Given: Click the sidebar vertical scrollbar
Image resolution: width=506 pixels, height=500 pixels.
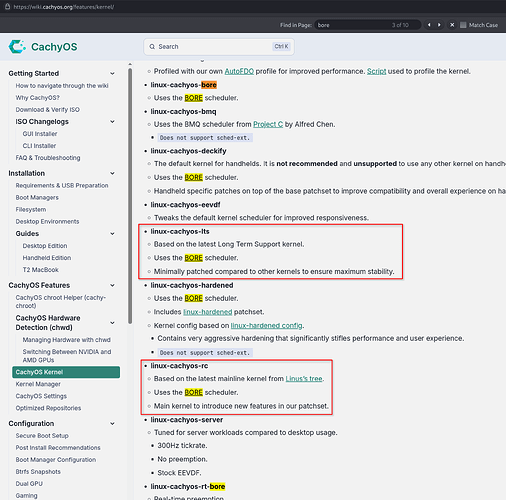Looking at the screenshot, I should (130, 196).
